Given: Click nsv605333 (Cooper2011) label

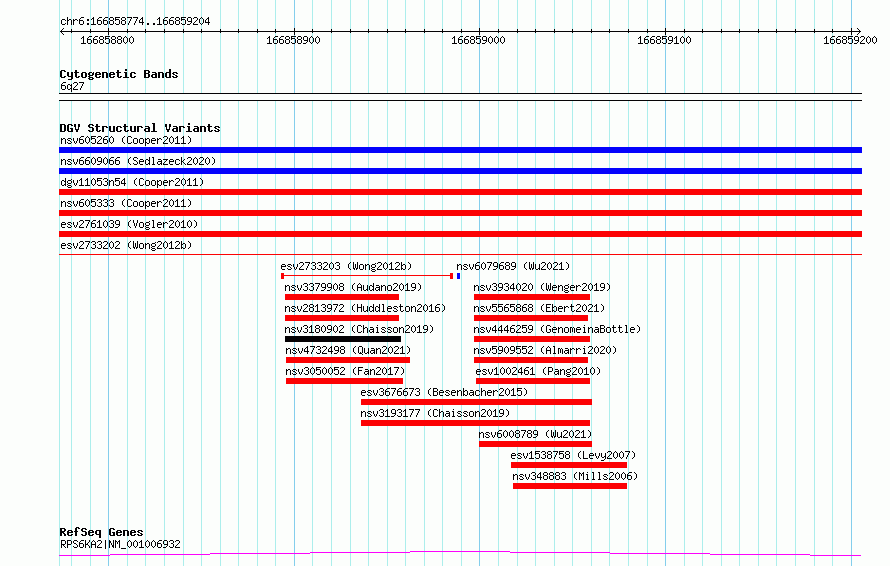Looking at the screenshot, I should pyautogui.click(x=126, y=203).
